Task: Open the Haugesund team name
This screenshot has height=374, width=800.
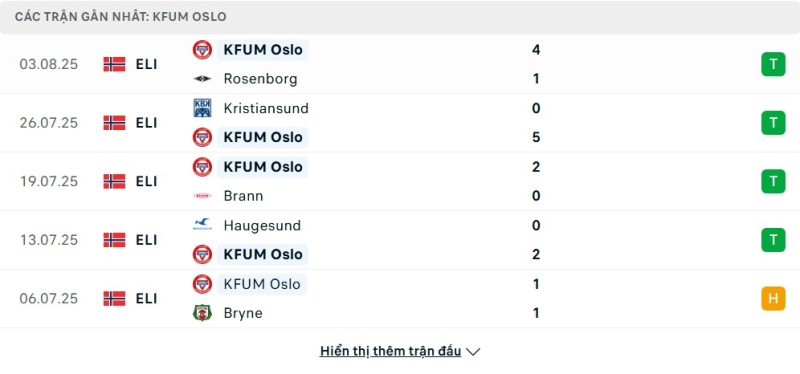Action: [x=262, y=226]
